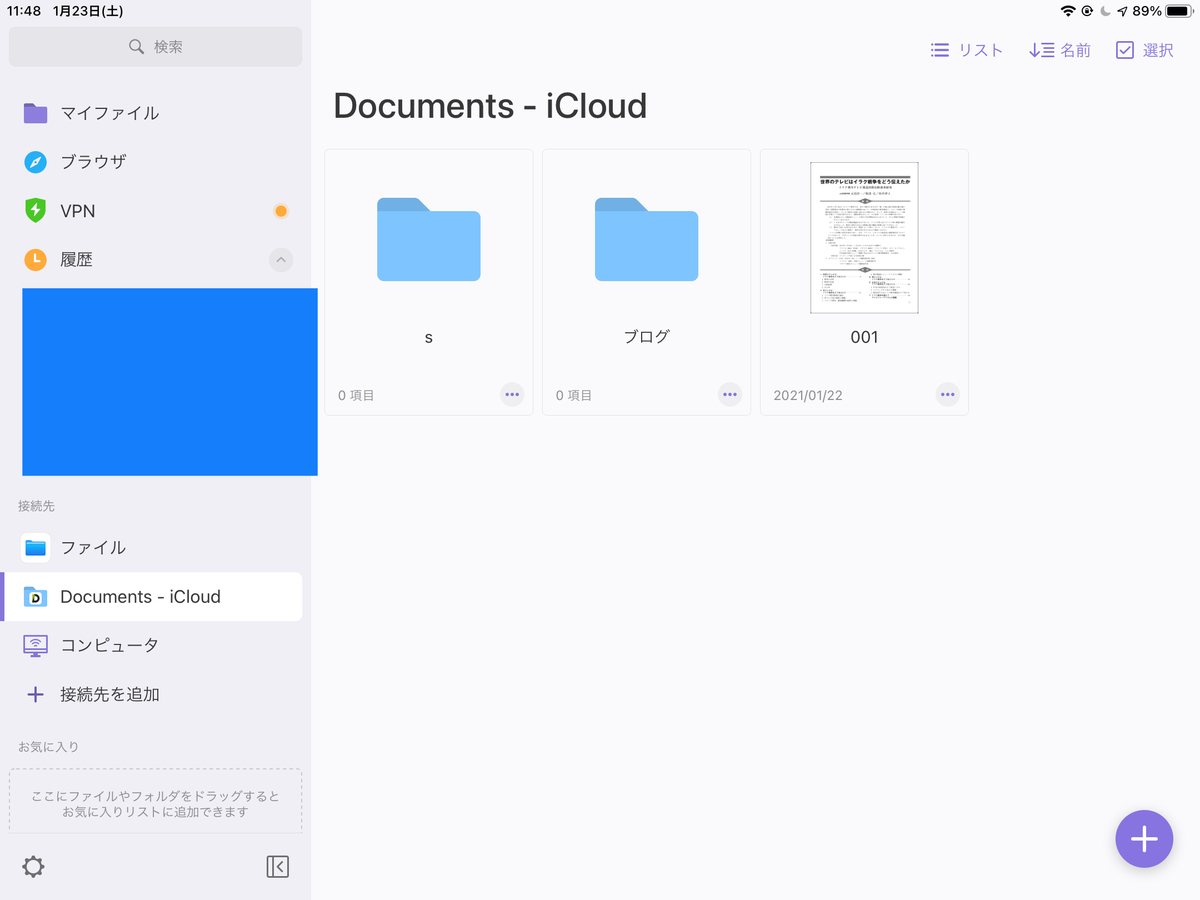The height and width of the screenshot is (900, 1200).
Task: Open the settings gear icon
Action: 34,867
